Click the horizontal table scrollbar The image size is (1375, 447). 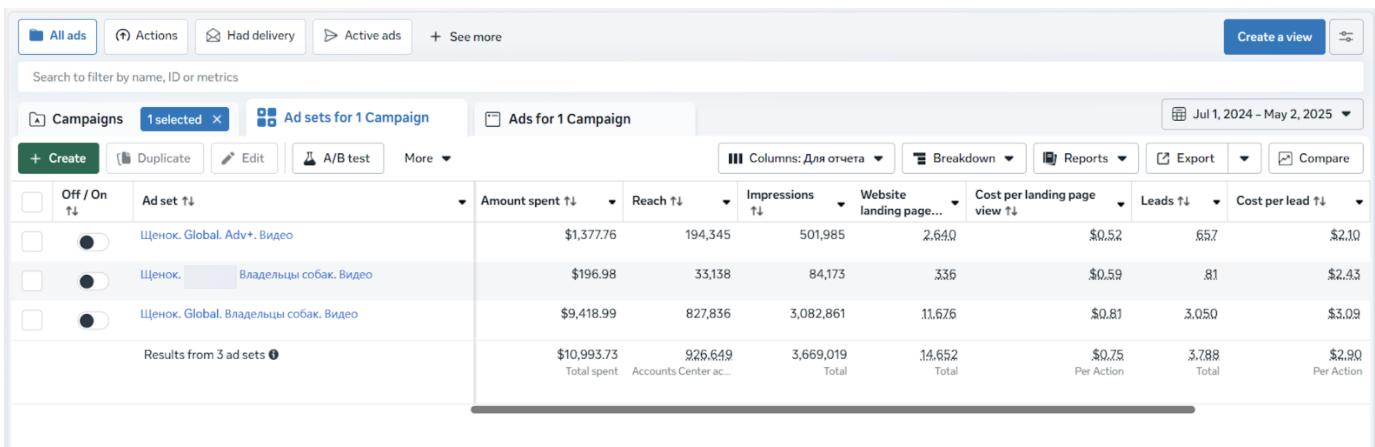pos(832,409)
